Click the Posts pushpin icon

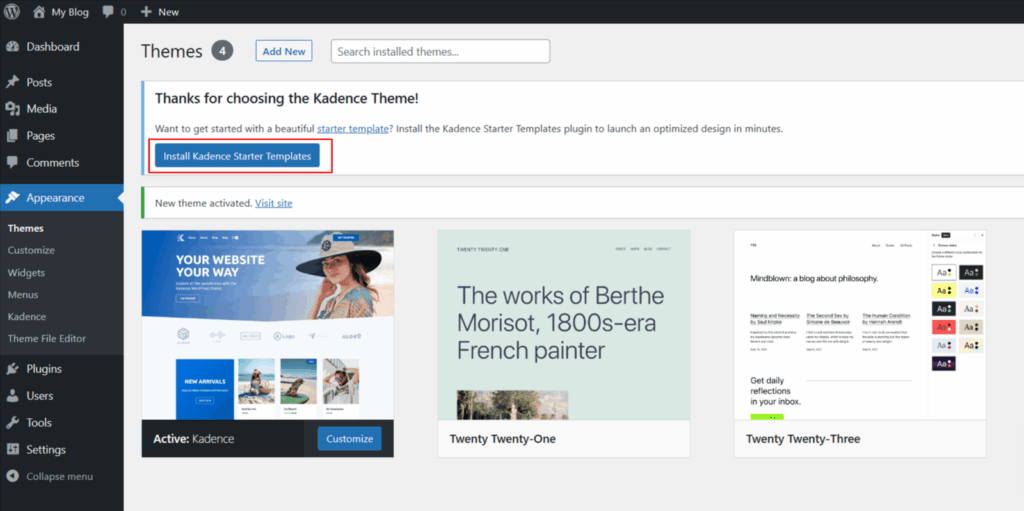(x=13, y=82)
